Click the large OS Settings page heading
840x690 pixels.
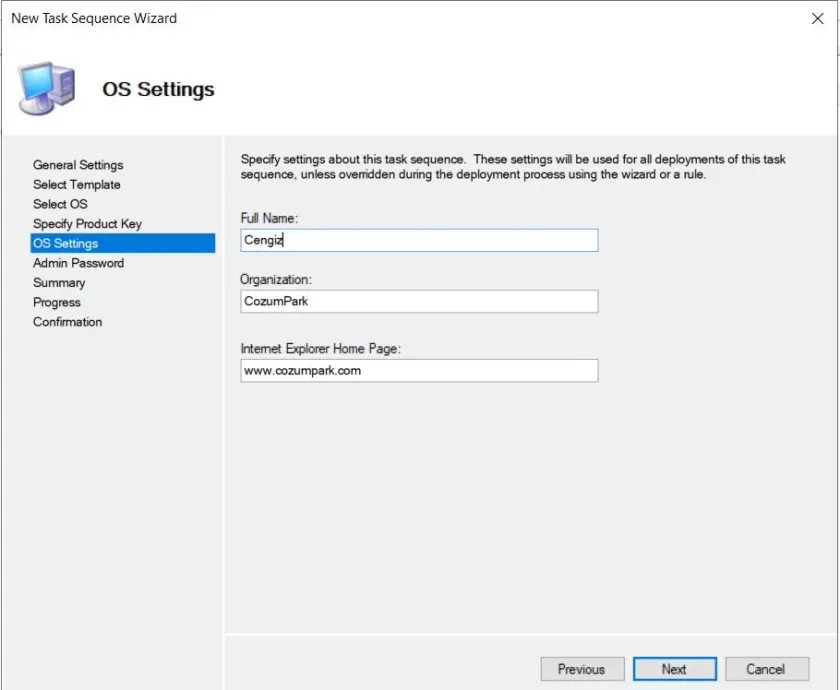pos(158,89)
